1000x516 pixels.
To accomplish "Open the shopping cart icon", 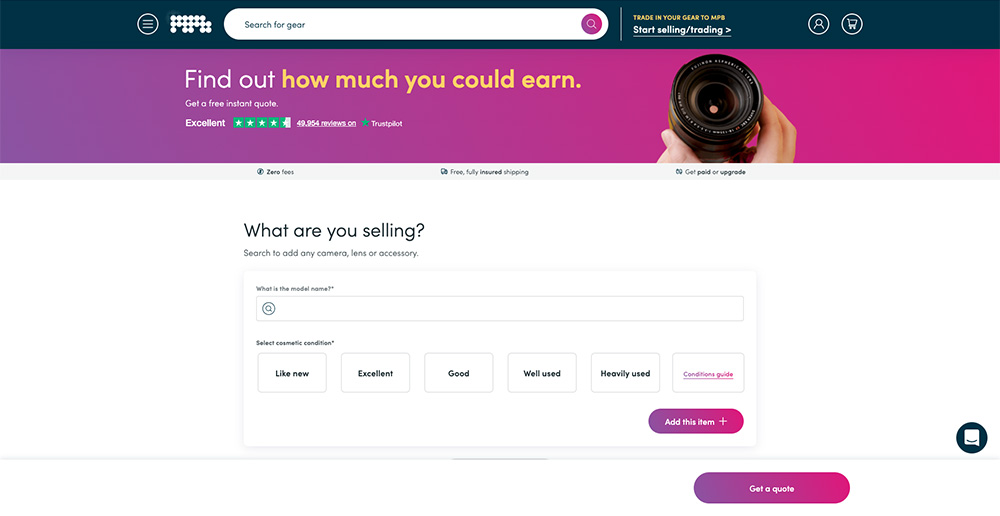I will 852,24.
